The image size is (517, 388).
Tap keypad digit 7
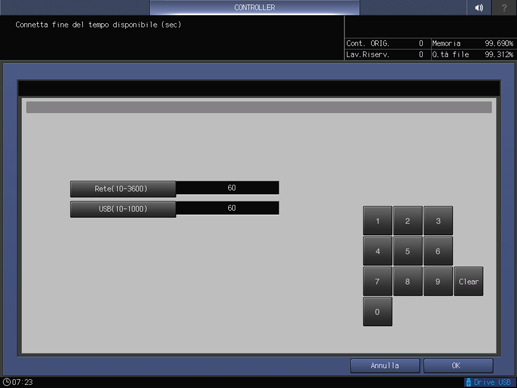point(377,281)
